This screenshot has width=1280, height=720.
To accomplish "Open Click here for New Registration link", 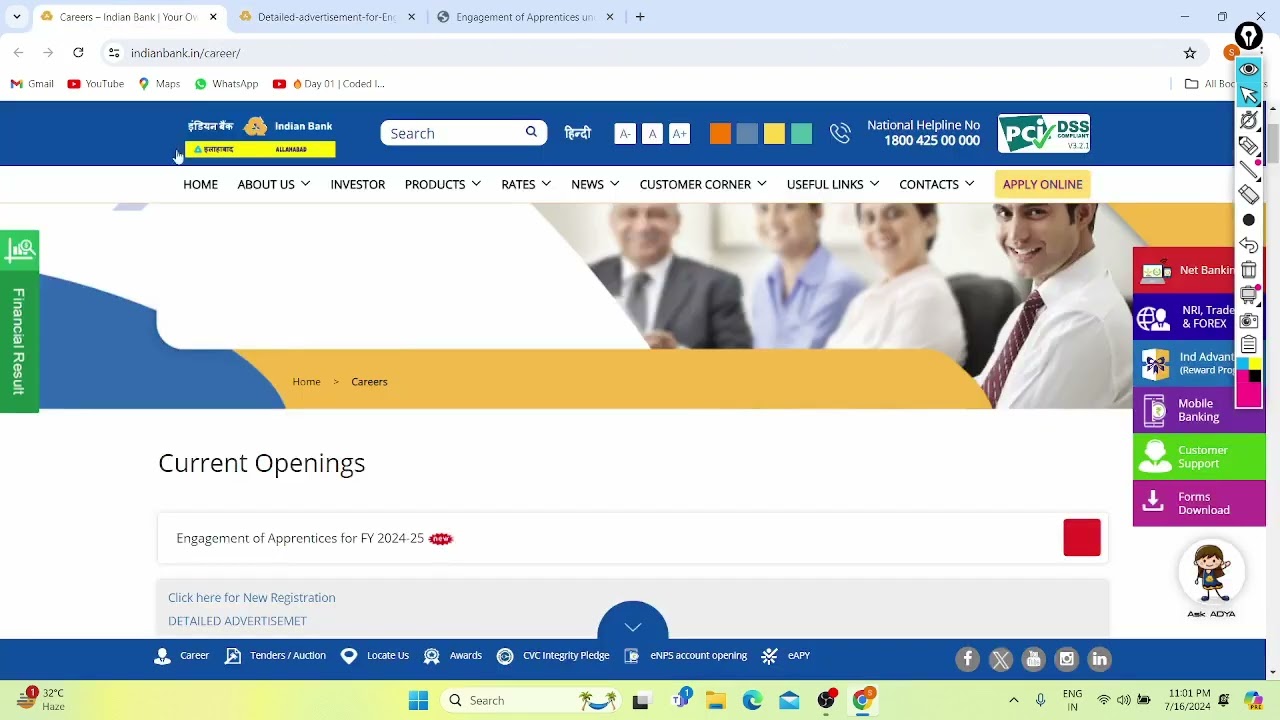I will (251, 597).
